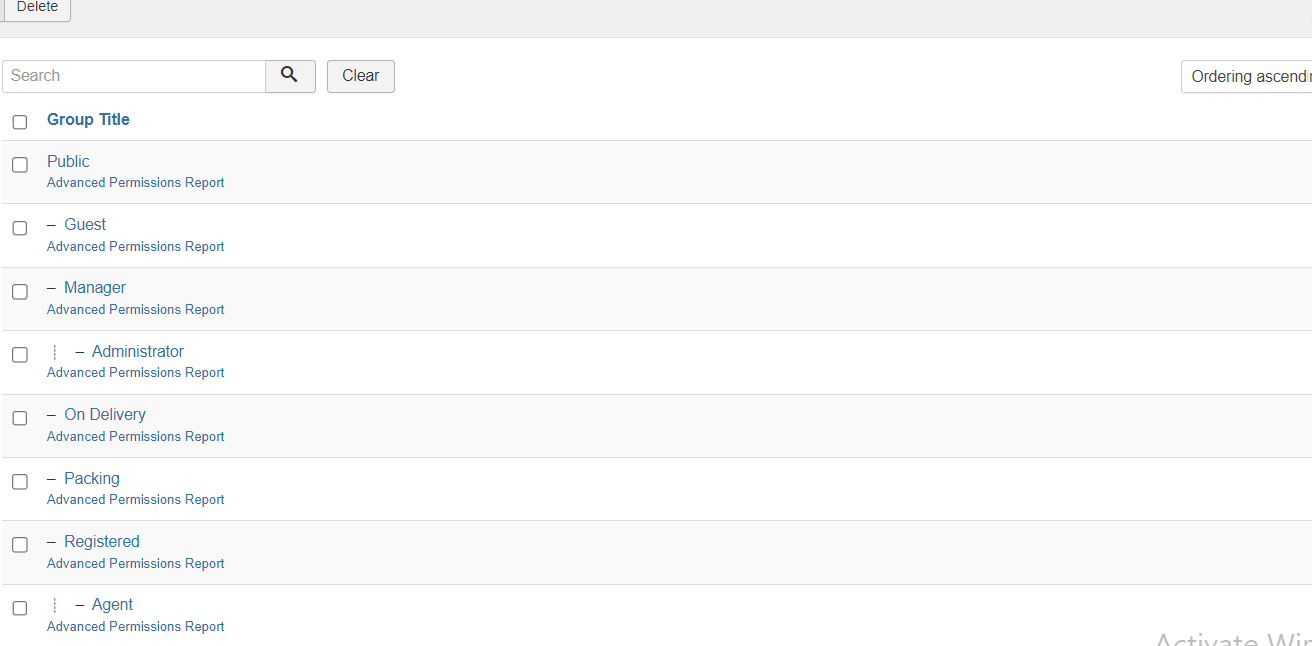The image size is (1312, 646).
Task: Type in the Search input field
Action: [x=134, y=76]
